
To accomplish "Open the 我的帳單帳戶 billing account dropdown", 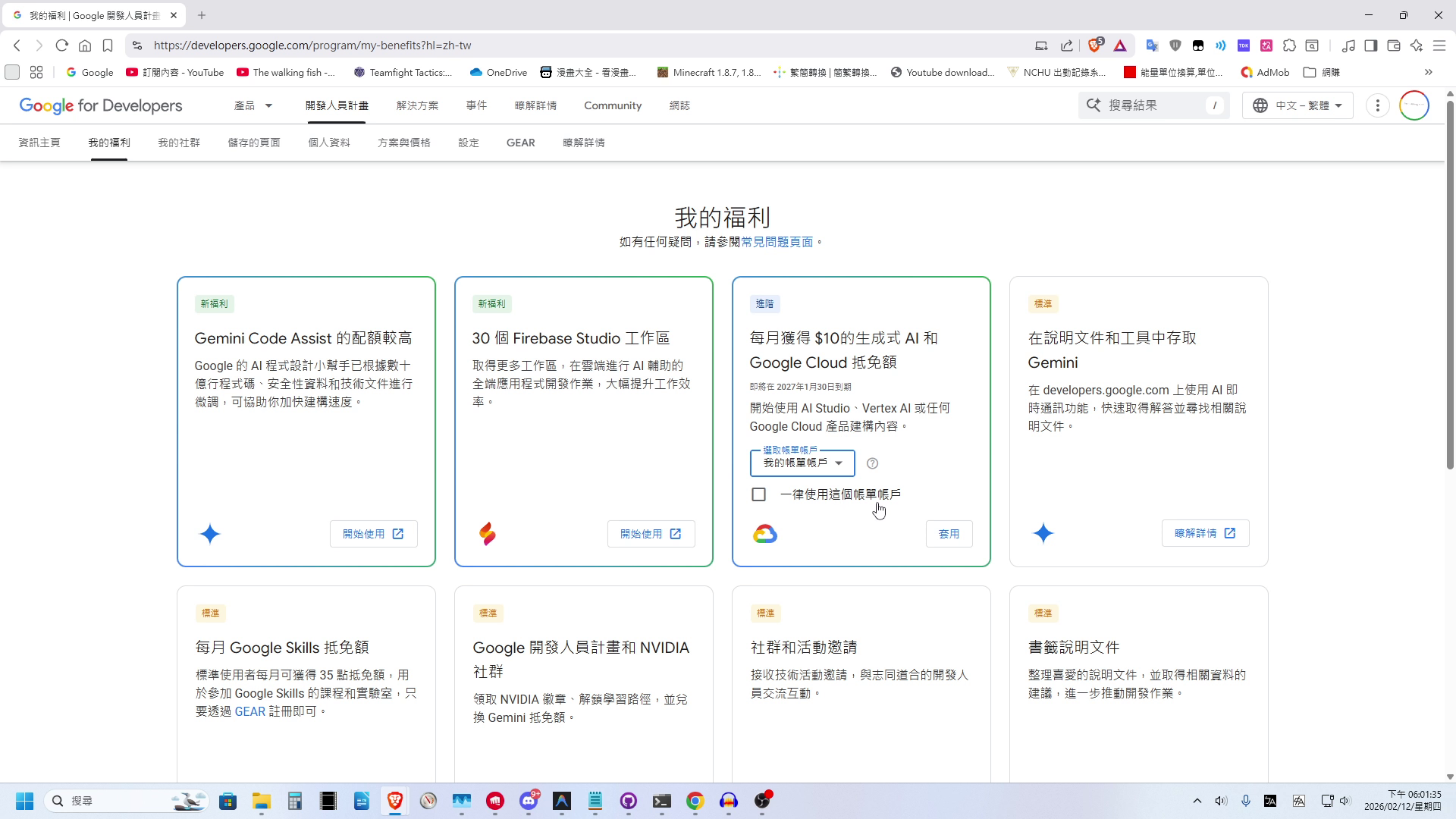I will pyautogui.click(x=802, y=463).
